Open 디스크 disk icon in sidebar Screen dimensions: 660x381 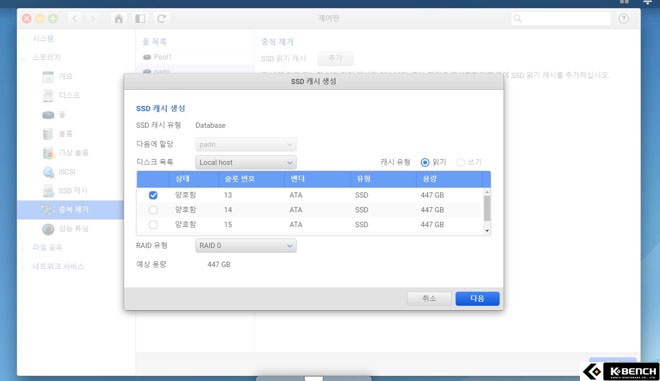pos(48,96)
